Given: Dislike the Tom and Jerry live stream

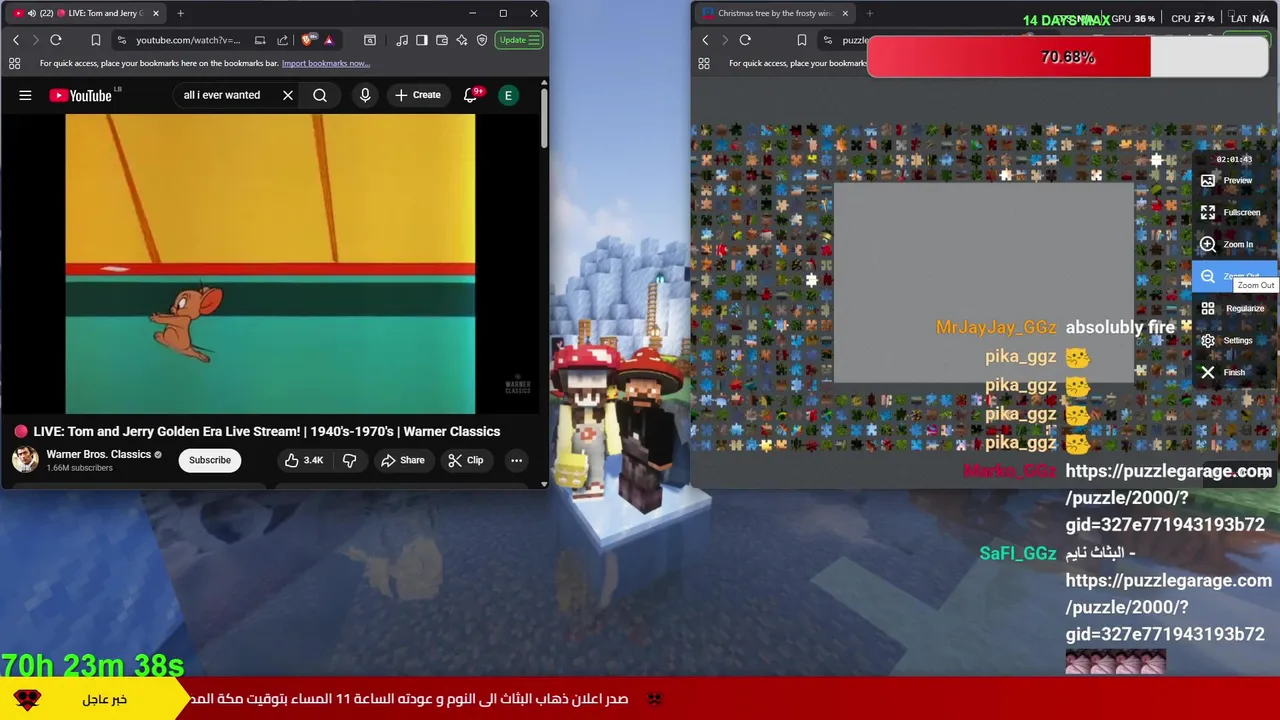Looking at the screenshot, I should coord(349,460).
